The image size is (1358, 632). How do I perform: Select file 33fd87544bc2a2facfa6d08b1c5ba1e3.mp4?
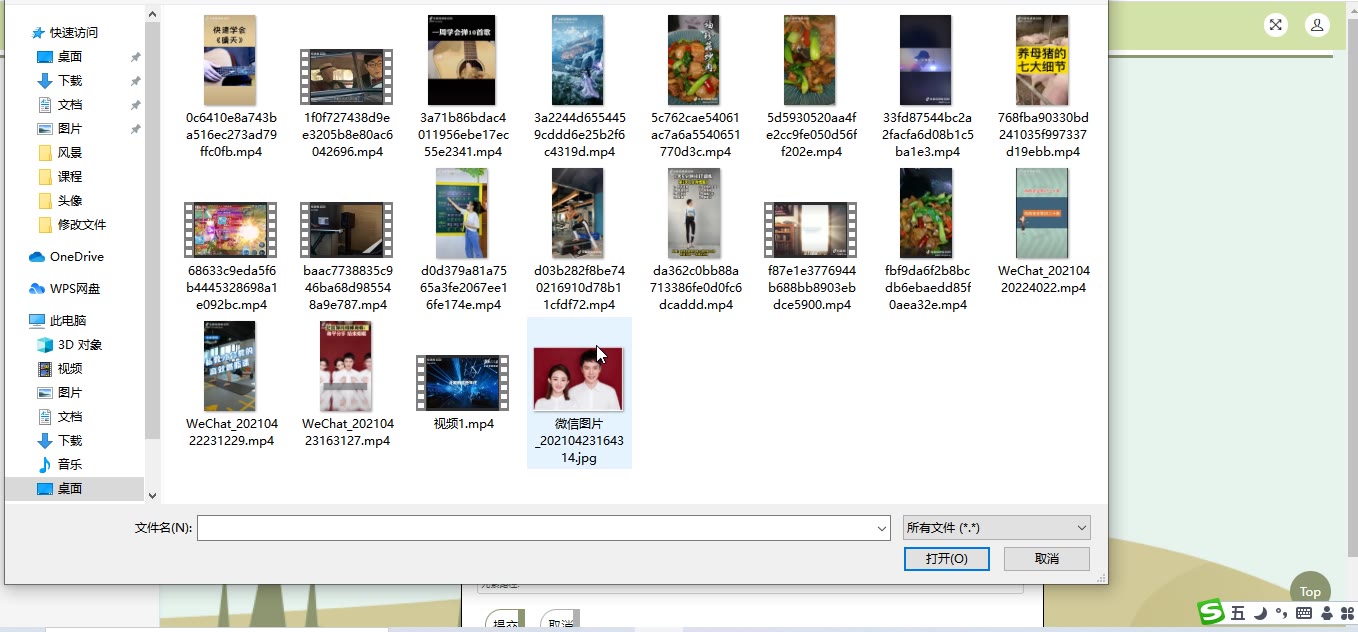(926, 87)
